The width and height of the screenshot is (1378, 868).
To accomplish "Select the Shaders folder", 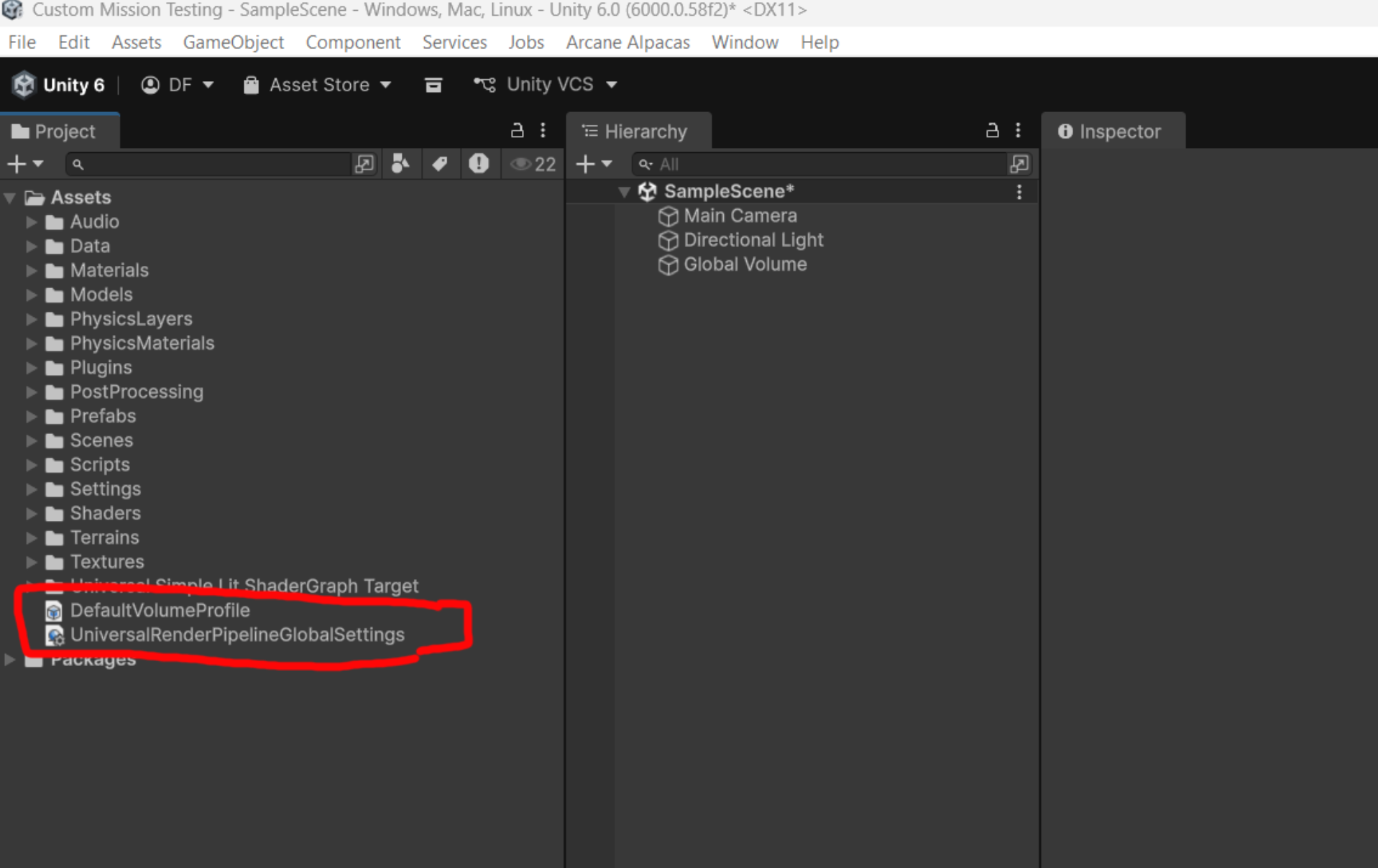I will (x=105, y=513).
